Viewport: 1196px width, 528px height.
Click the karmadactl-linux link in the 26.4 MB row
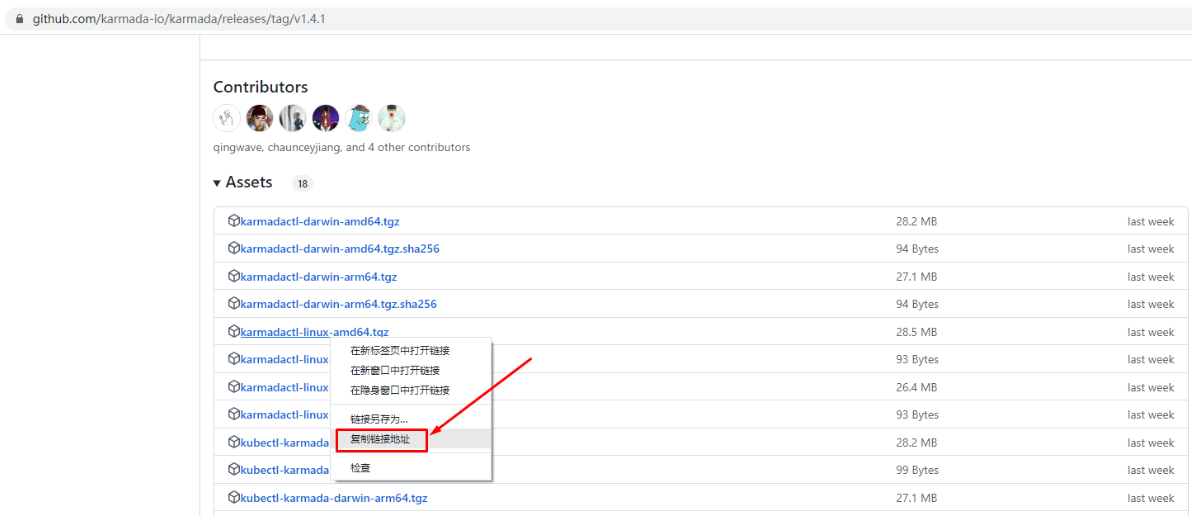285,387
